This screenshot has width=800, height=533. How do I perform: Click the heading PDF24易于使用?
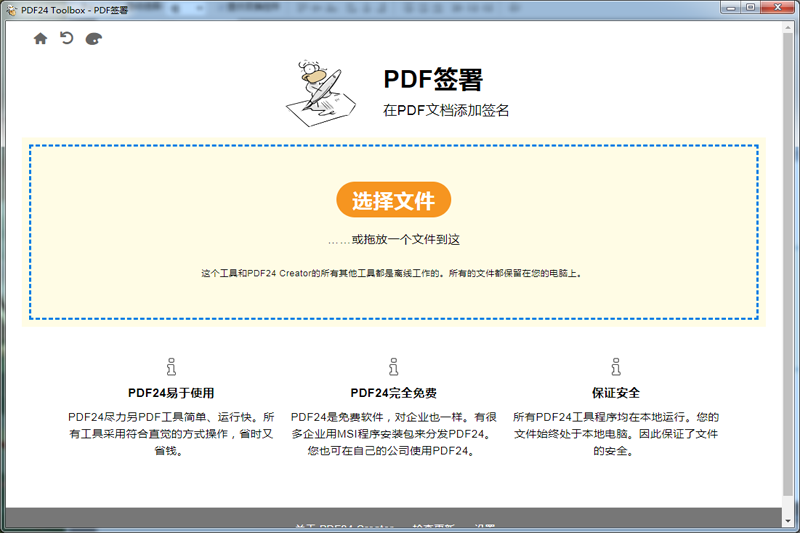171,393
